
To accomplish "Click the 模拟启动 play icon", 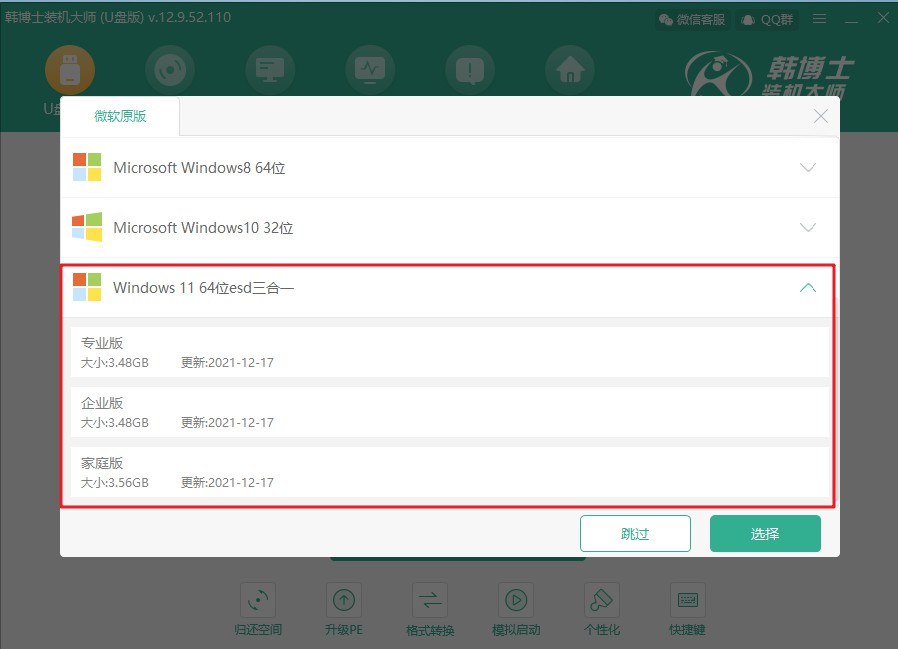I will [516, 600].
